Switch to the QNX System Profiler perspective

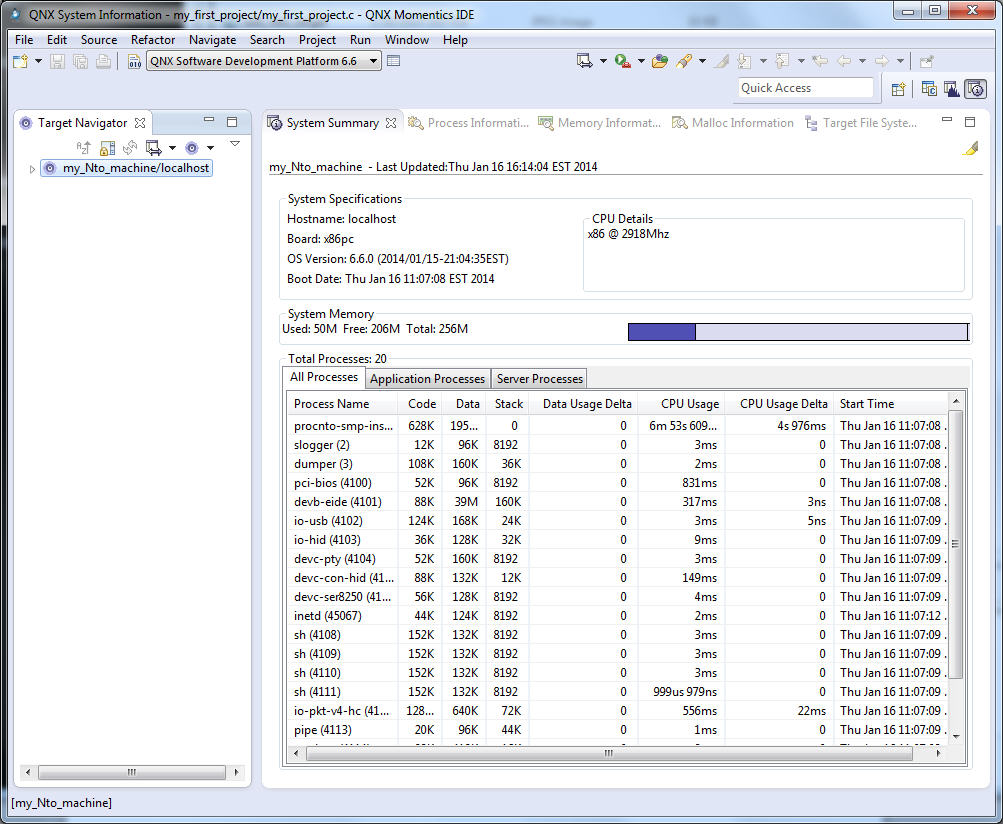[x=952, y=89]
